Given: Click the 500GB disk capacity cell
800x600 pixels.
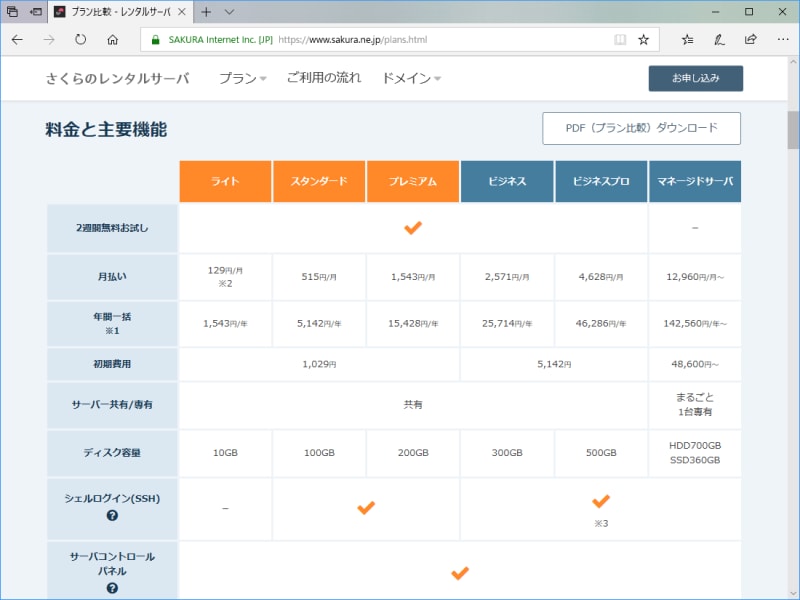Looking at the screenshot, I should 601,453.
